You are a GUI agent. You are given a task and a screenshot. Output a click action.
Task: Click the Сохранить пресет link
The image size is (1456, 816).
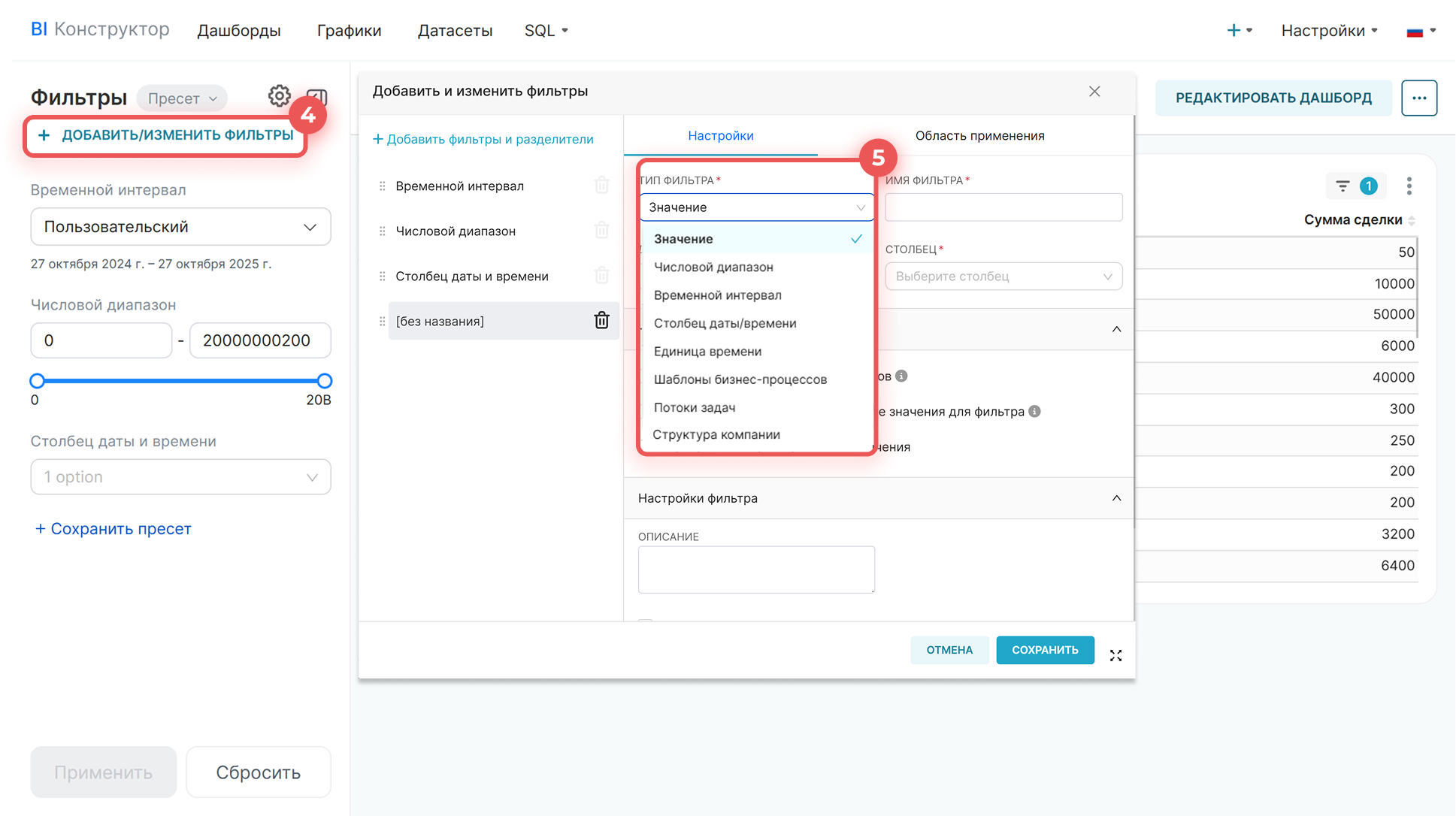click(114, 529)
